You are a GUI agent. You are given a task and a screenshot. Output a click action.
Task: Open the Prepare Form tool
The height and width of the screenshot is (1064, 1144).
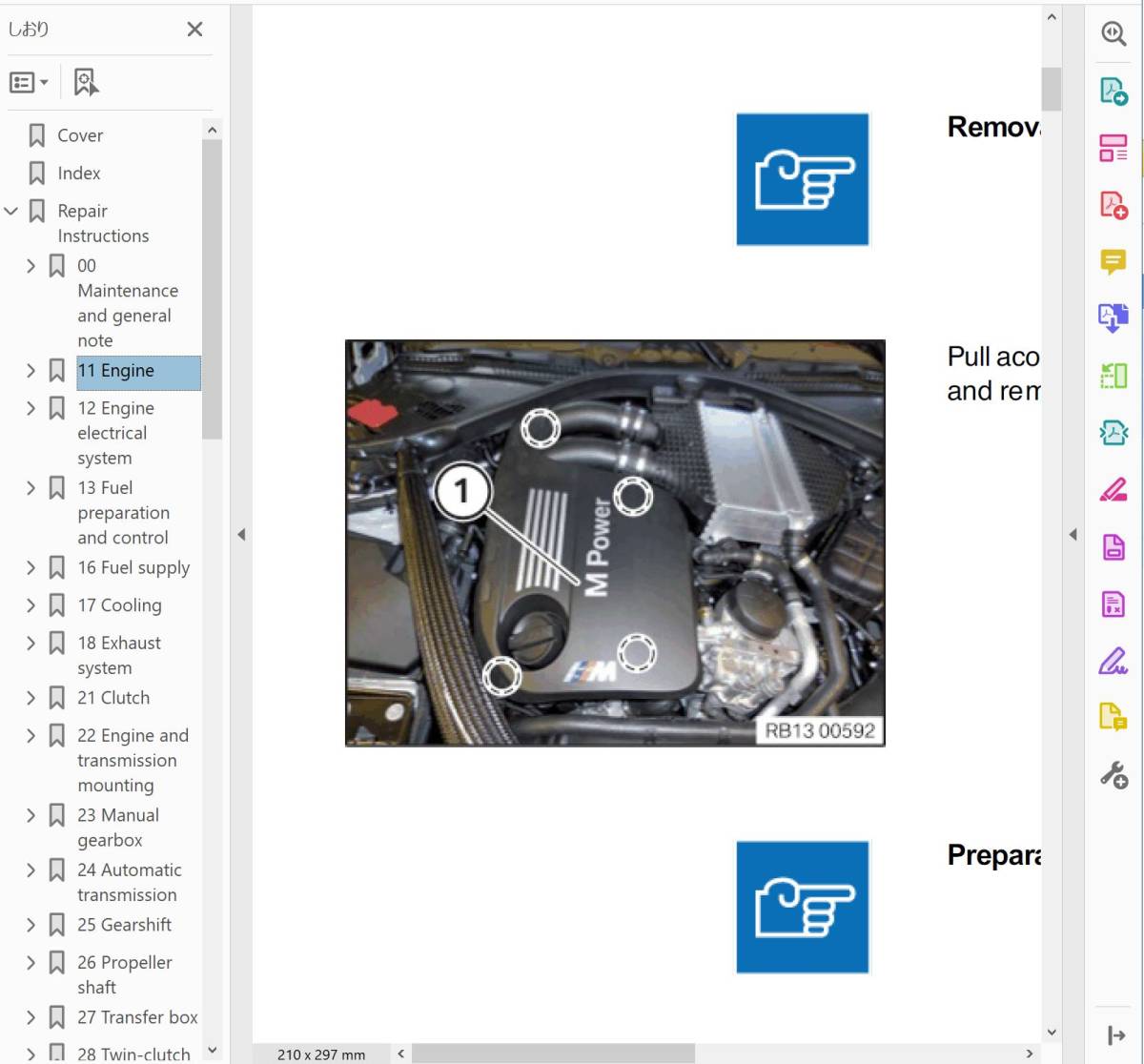[1113, 604]
